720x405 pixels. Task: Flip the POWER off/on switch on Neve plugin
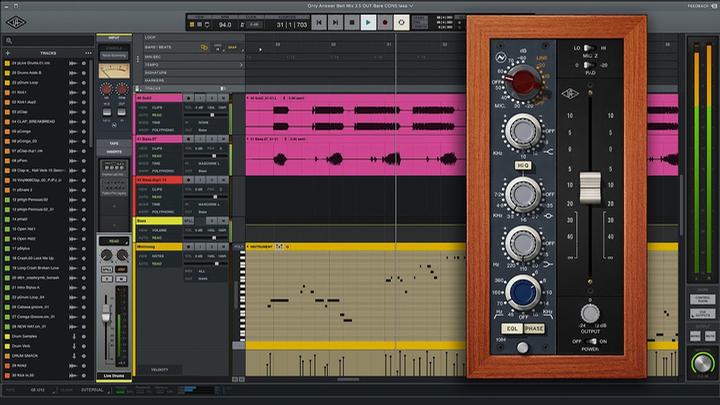click(x=591, y=341)
